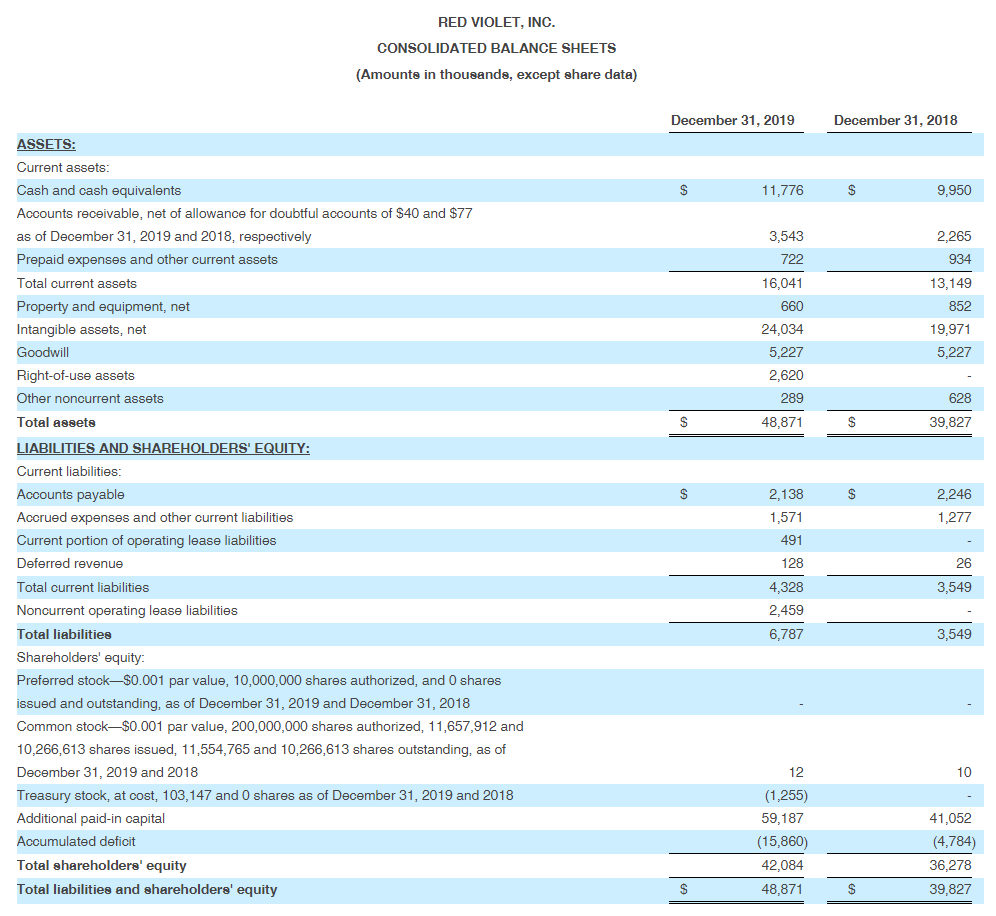Viewport: 996px width, 916px height.
Task: Pick additional paid-in capital value 59,187
Action: coord(782,818)
